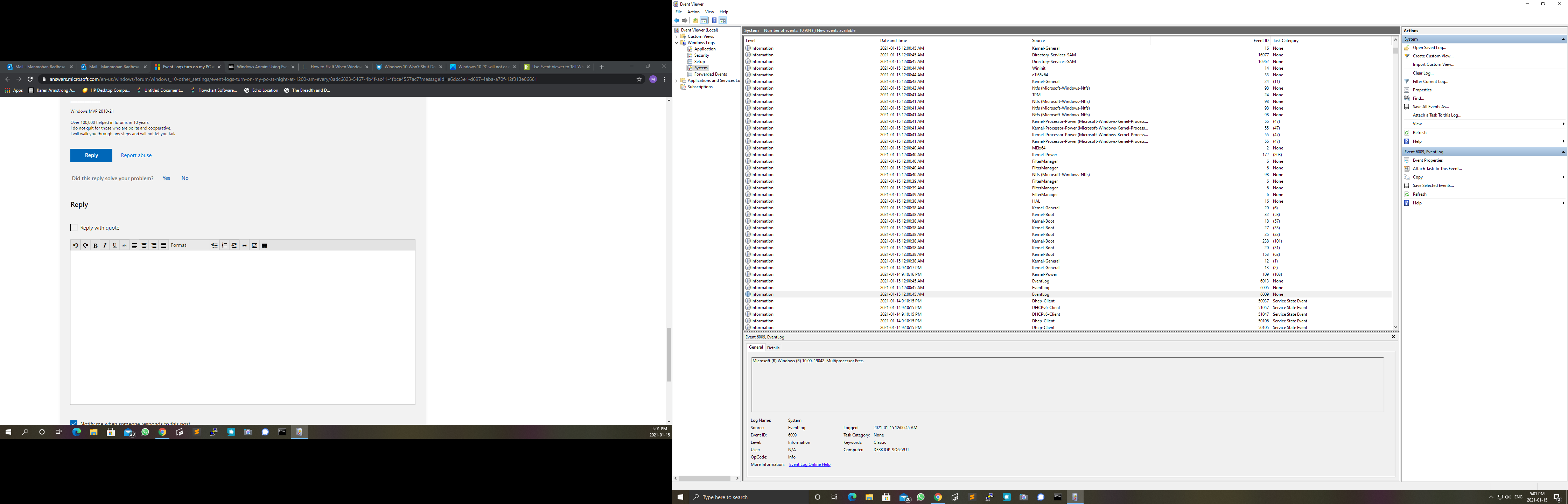Click the Redo icon in reply editor
The width and height of the screenshot is (1568, 504).
point(85,245)
